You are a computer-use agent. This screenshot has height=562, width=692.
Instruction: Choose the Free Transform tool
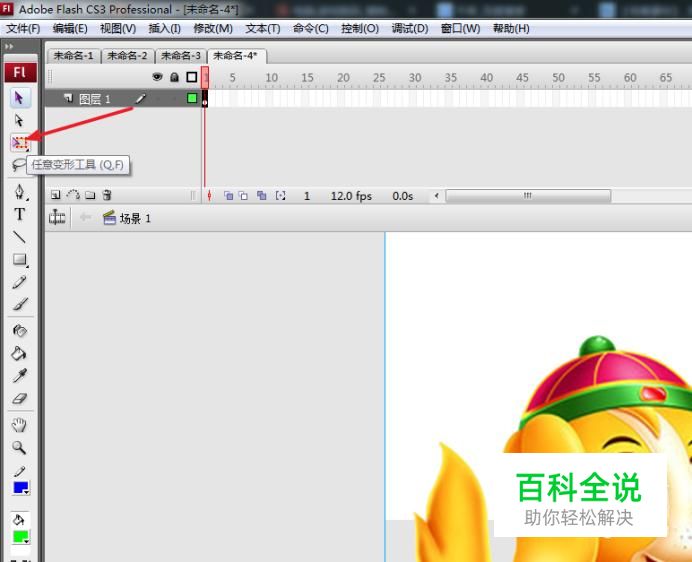(20, 143)
